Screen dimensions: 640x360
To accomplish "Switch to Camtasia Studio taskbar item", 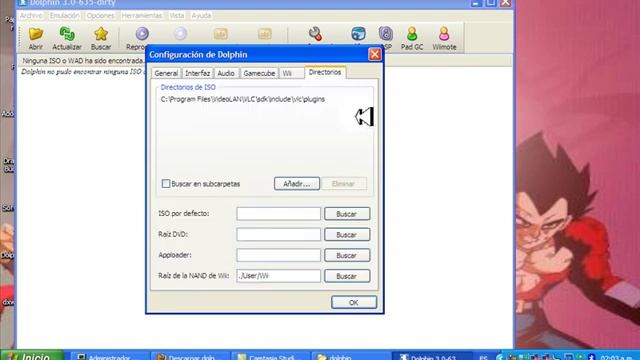I will click(x=270, y=356).
